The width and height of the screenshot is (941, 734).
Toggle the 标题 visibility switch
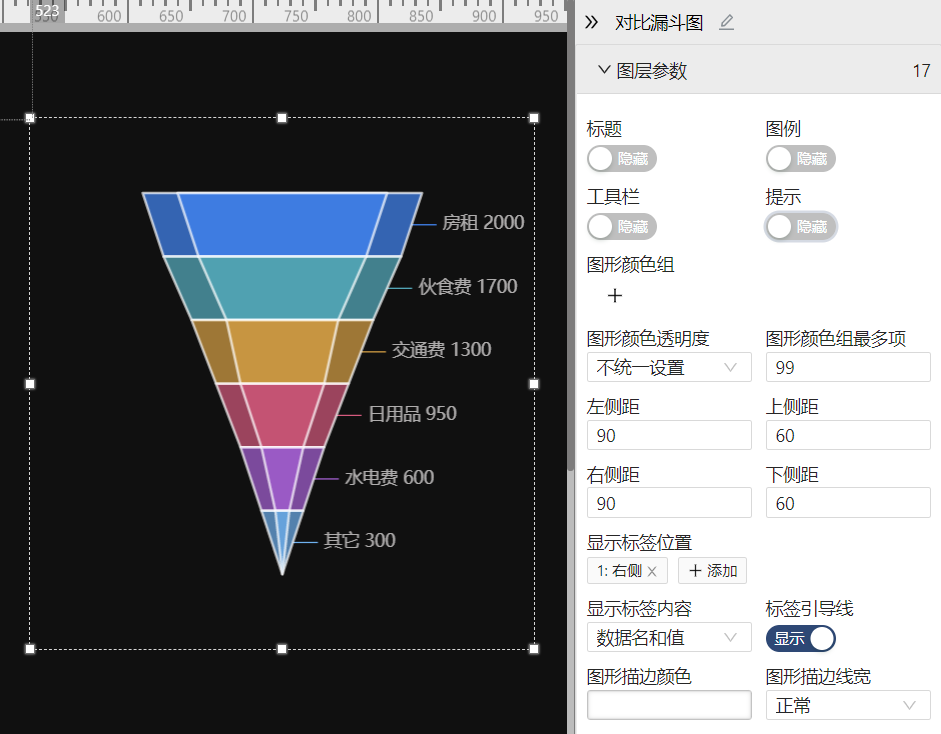pyautogui.click(x=621, y=159)
